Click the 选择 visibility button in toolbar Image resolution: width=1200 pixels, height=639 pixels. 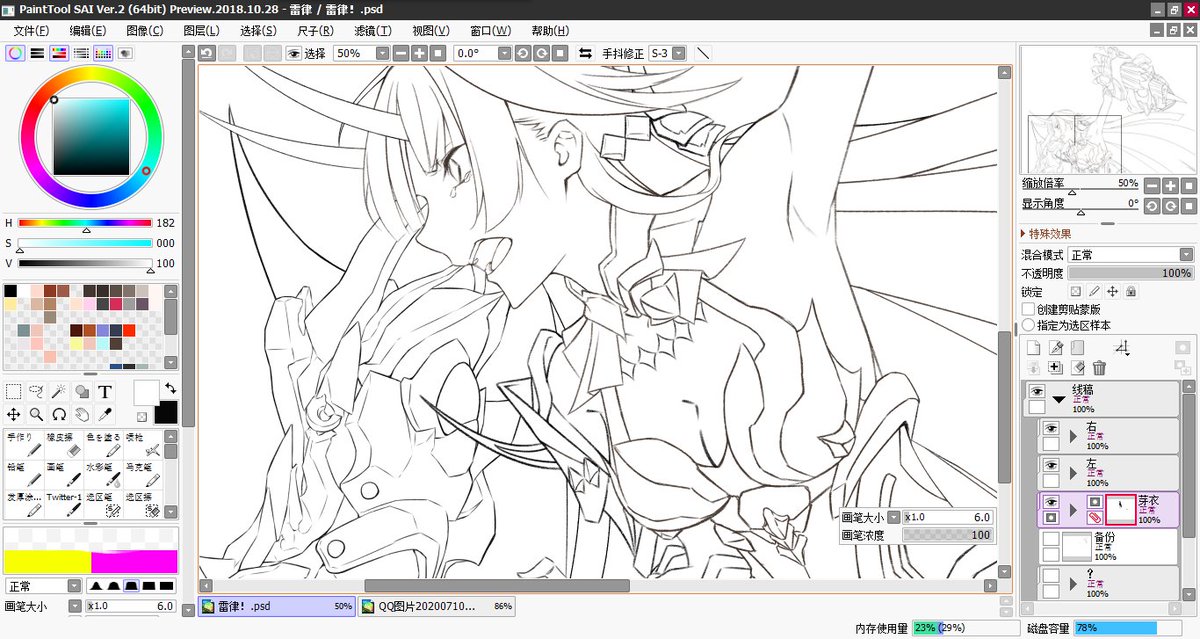[307, 53]
